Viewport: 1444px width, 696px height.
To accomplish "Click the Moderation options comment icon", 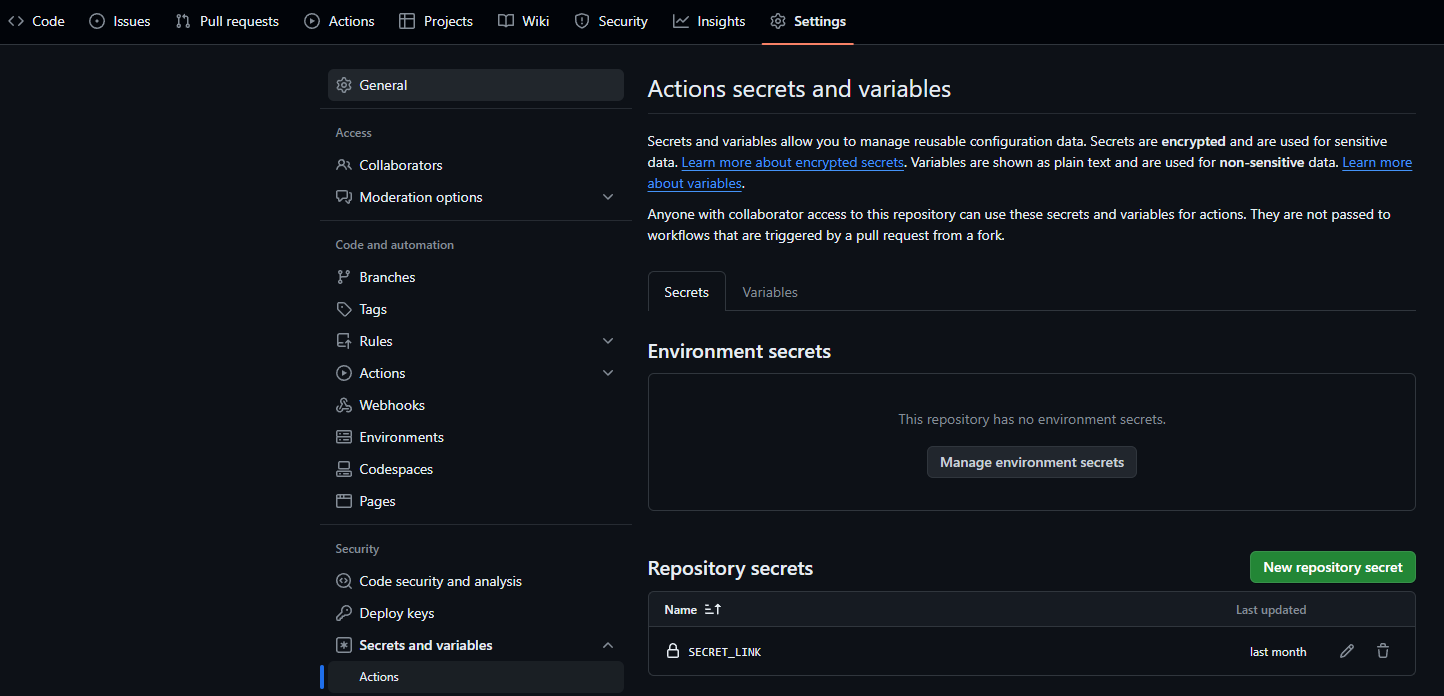I will point(344,197).
